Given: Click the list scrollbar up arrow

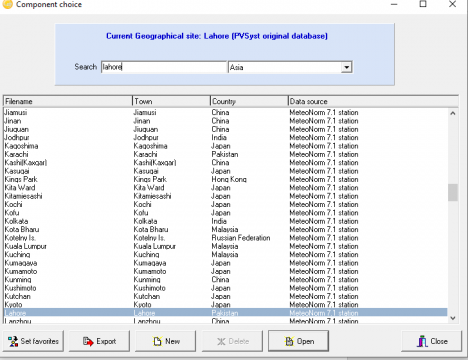Looking at the screenshot, I should click(x=453, y=113).
